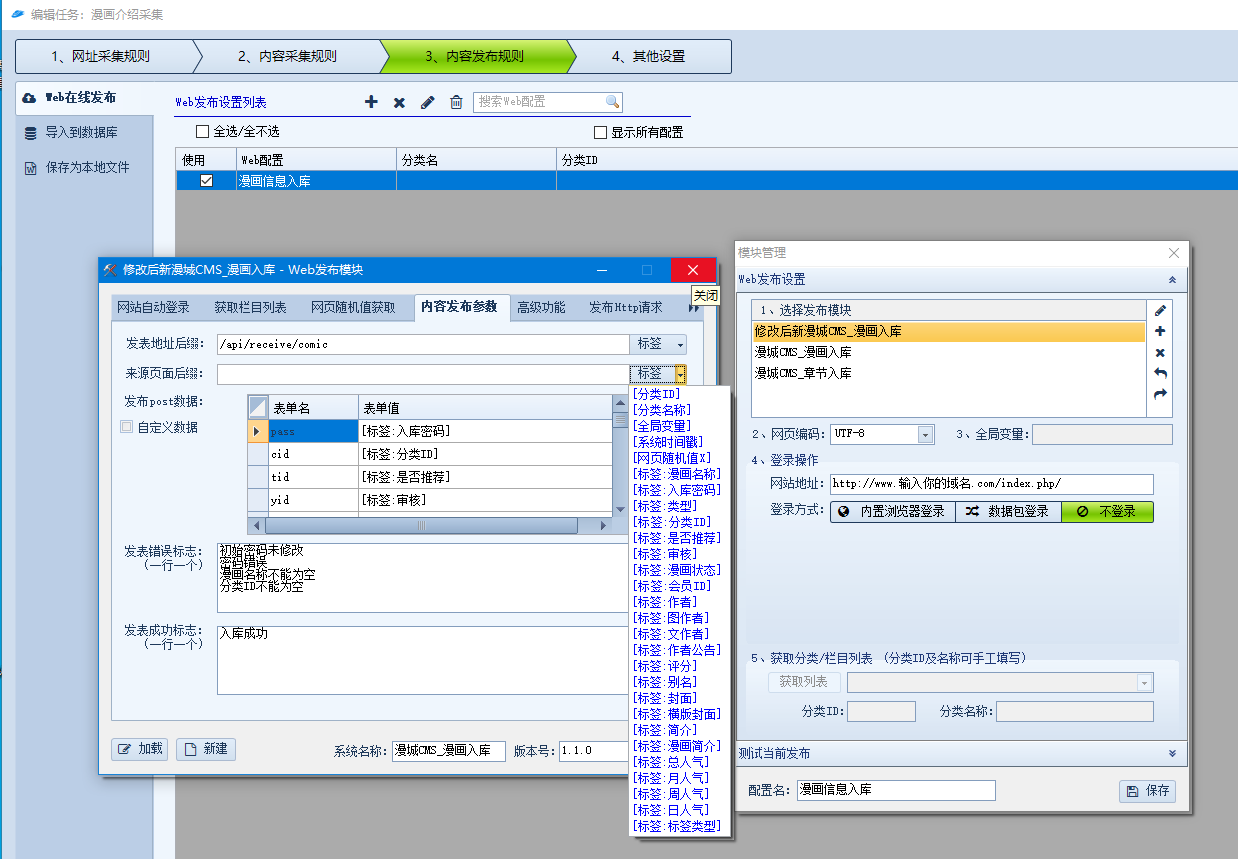The height and width of the screenshot is (859, 1238).
Task: Focus the 配置名 input field
Action: pos(896,790)
